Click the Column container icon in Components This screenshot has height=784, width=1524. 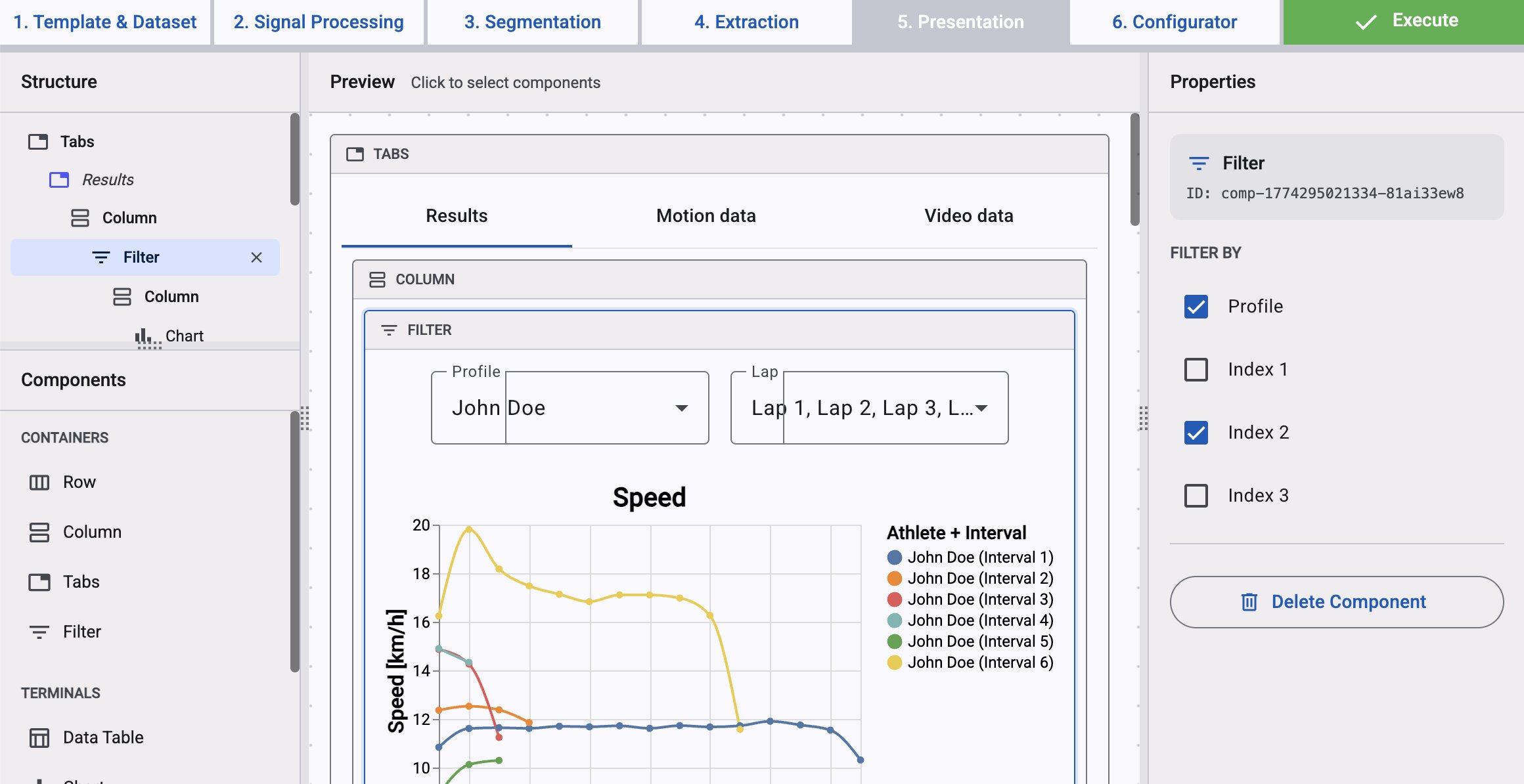pyautogui.click(x=39, y=533)
